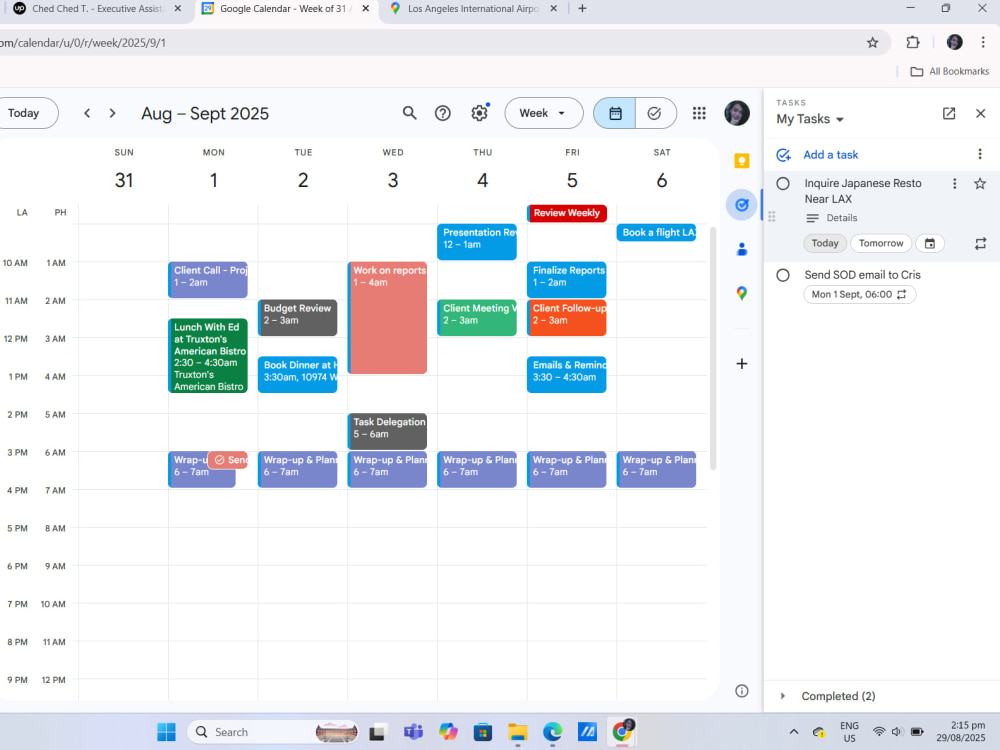Open Budget Review event Tuesday

point(298,318)
